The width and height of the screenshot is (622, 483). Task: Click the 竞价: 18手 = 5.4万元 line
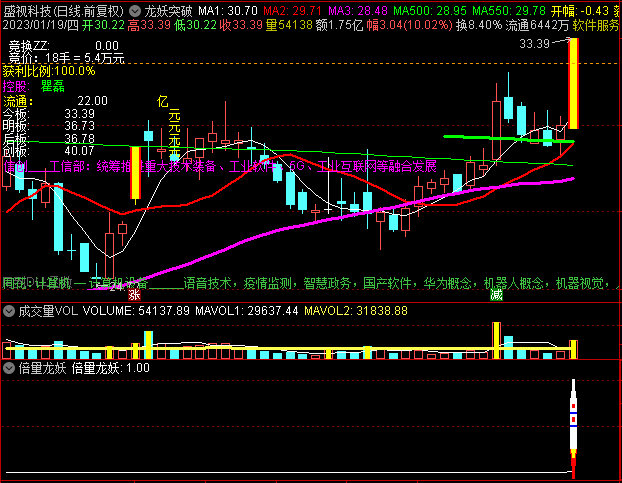pos(67,58)
